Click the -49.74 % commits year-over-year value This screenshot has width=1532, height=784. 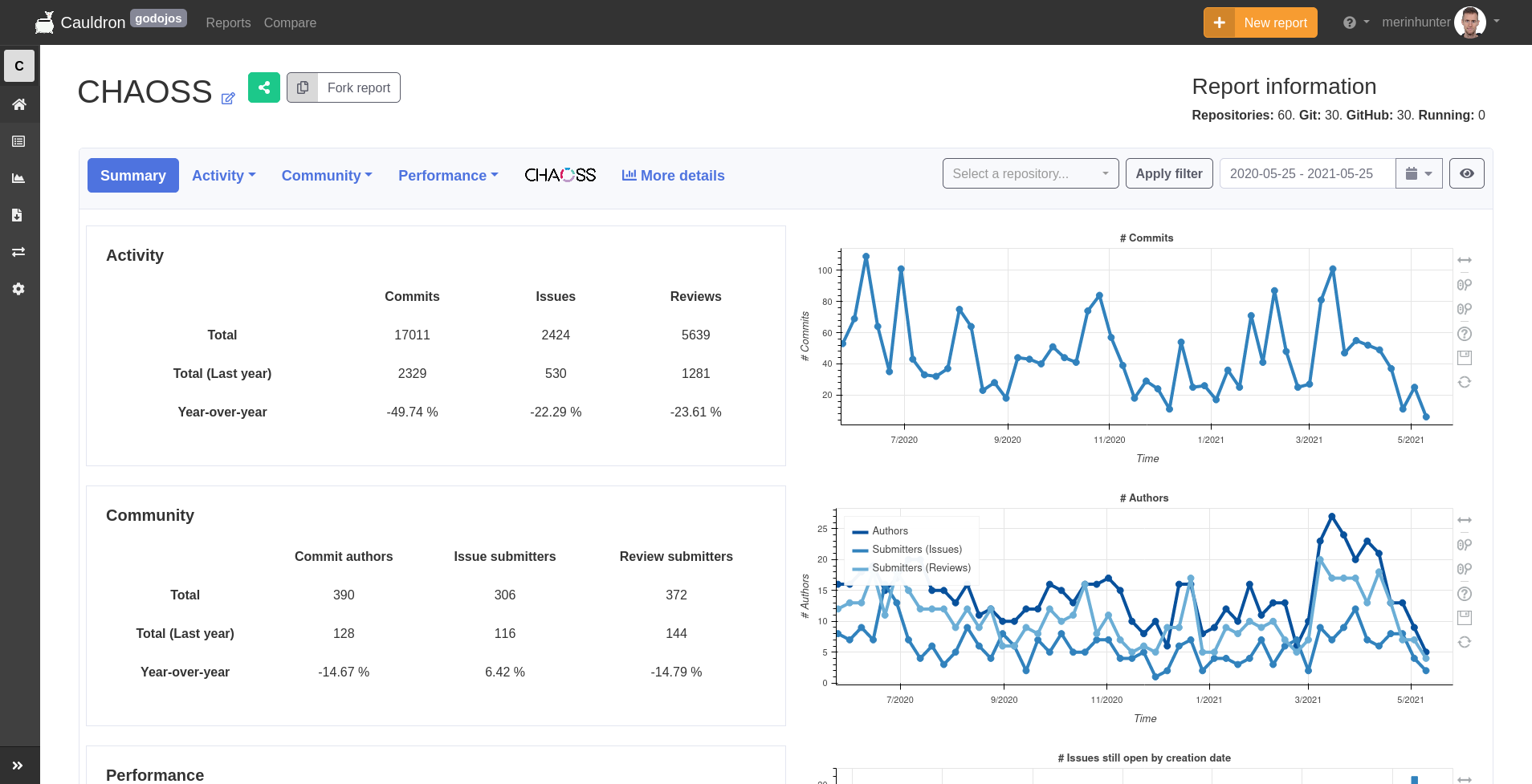[x=412, y=412]
